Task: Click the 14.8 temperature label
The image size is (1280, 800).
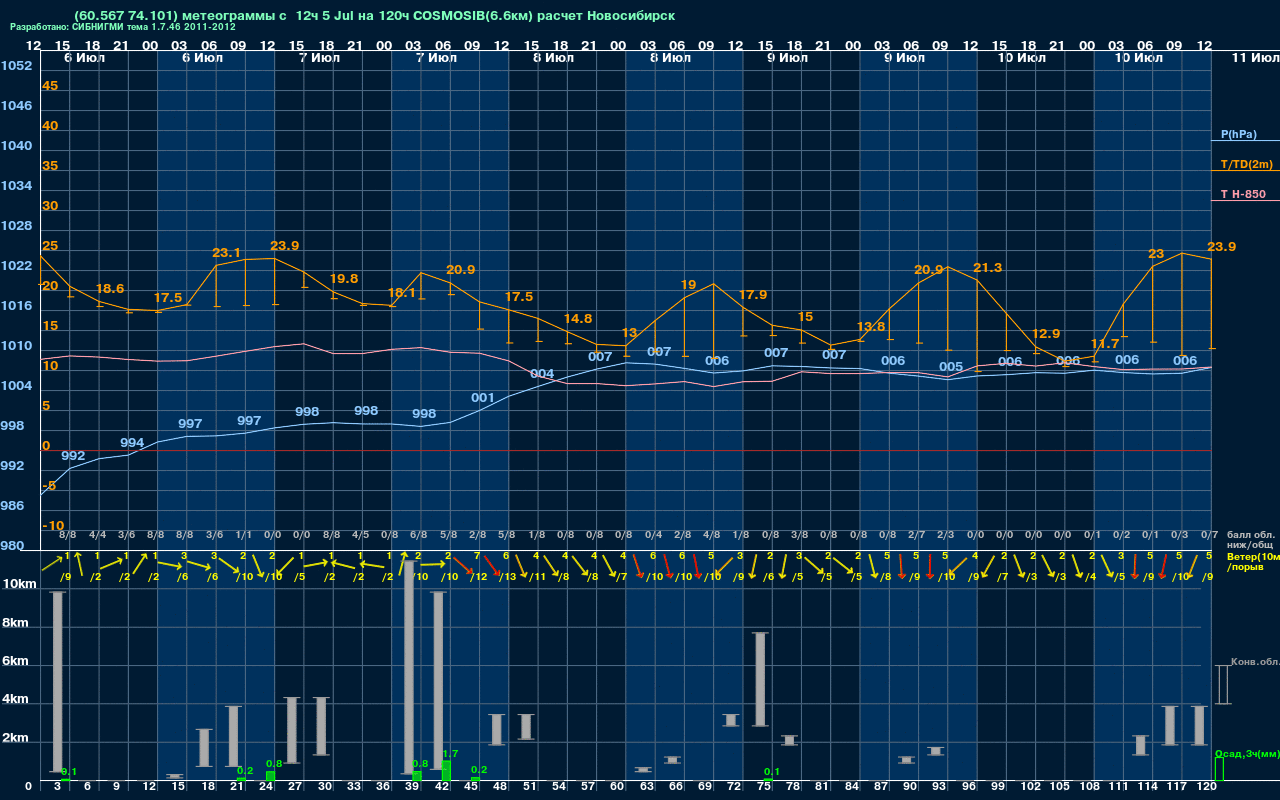Action: pos(578,319)
